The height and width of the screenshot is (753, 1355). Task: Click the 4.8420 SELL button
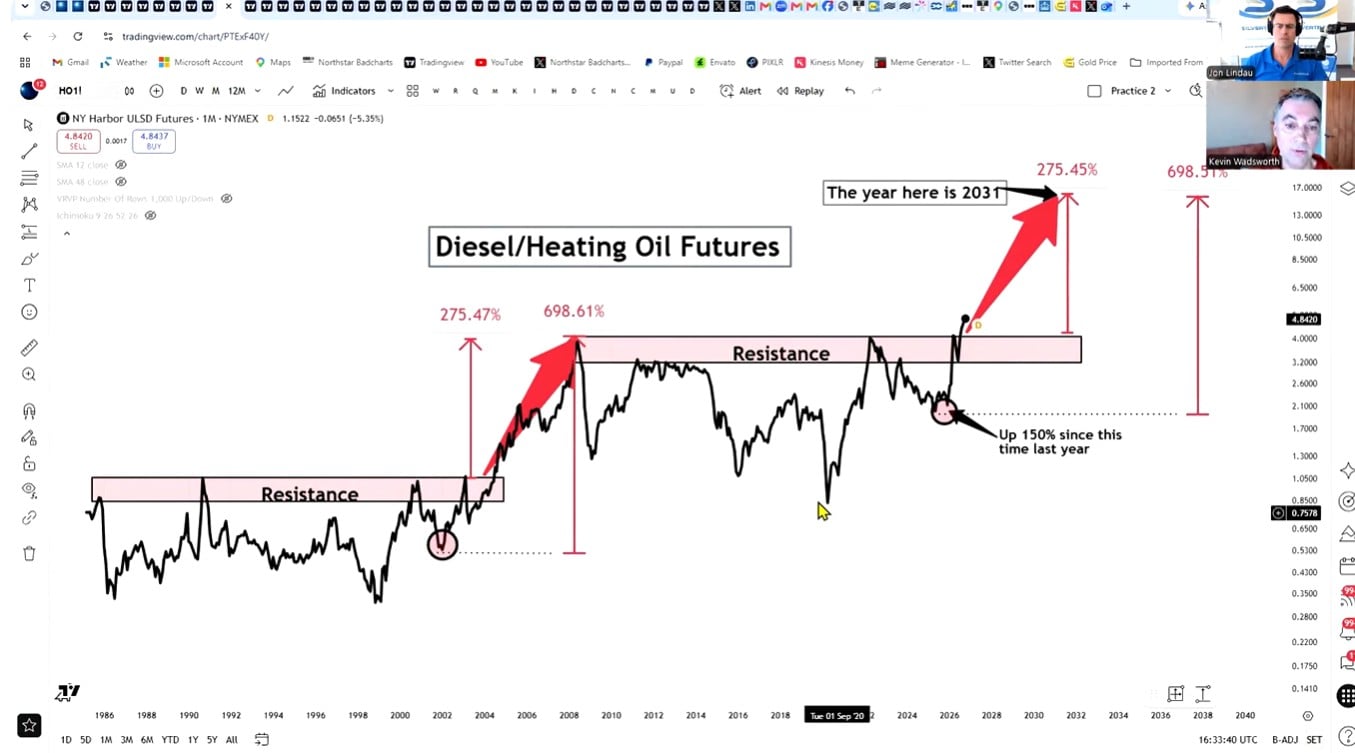(x=78, y=141)
